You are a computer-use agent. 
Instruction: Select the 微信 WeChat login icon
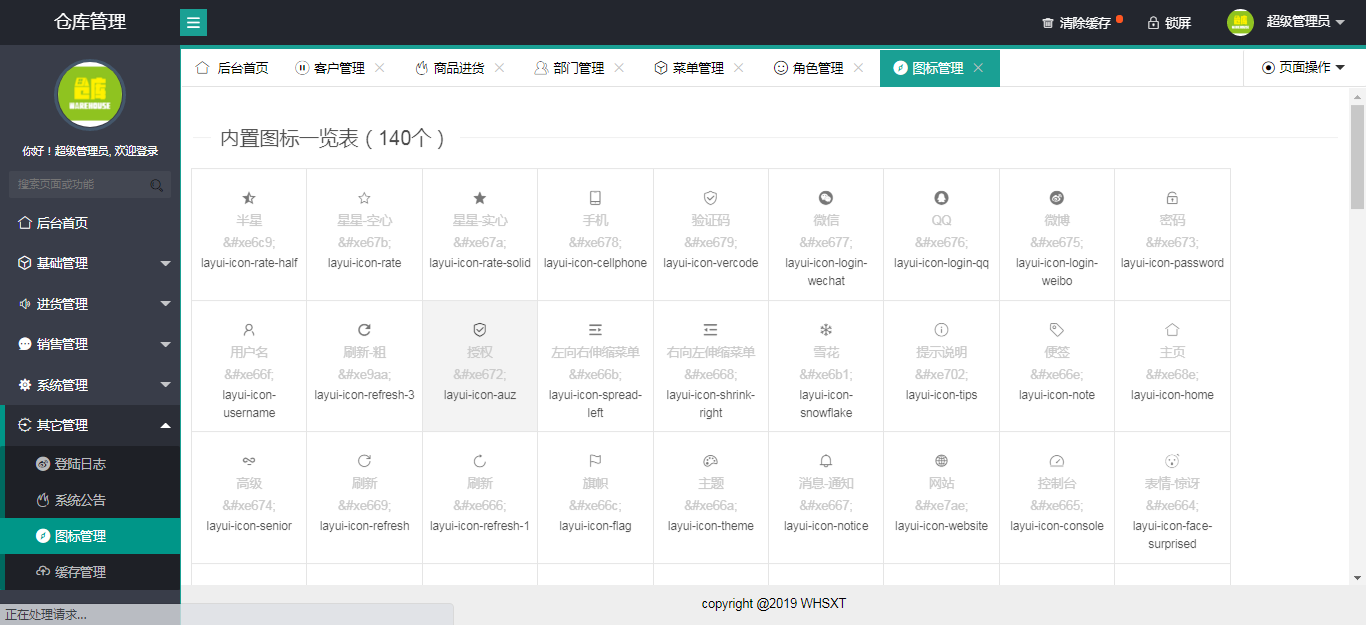[826, 235]
